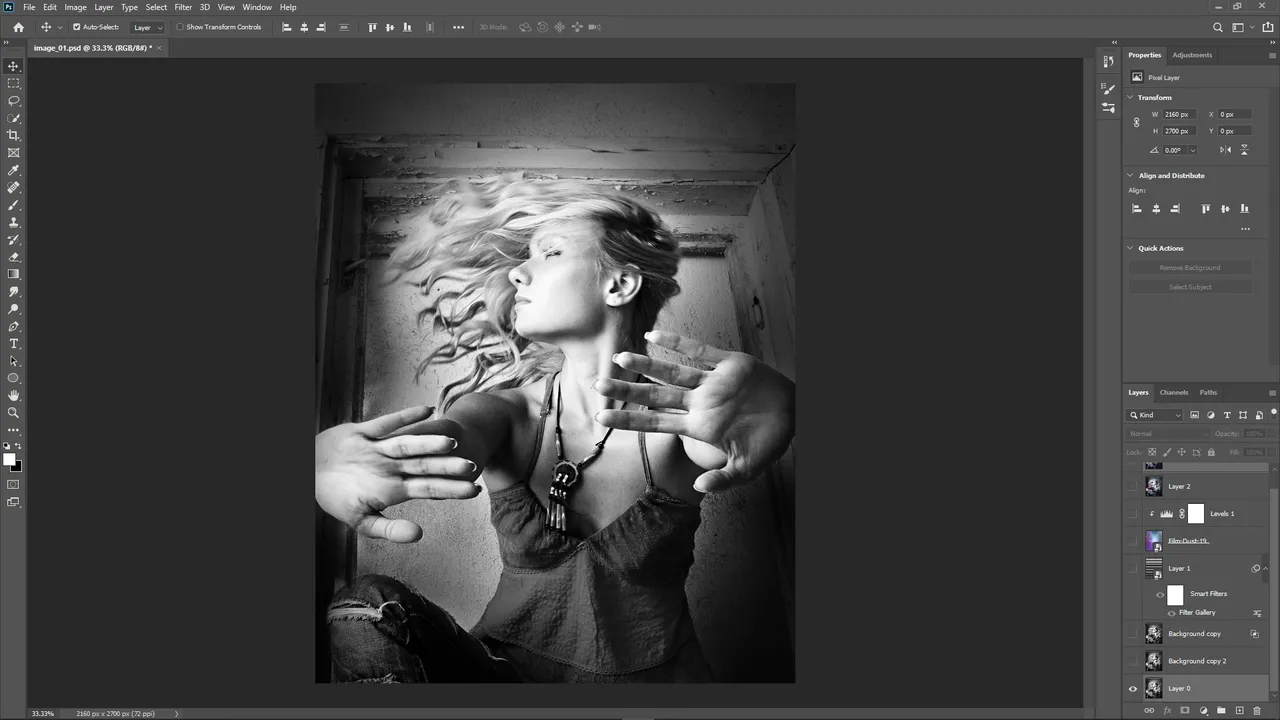Show the Background copy layer
The width and height of the screenshot is (1280, 720).
1133,633
